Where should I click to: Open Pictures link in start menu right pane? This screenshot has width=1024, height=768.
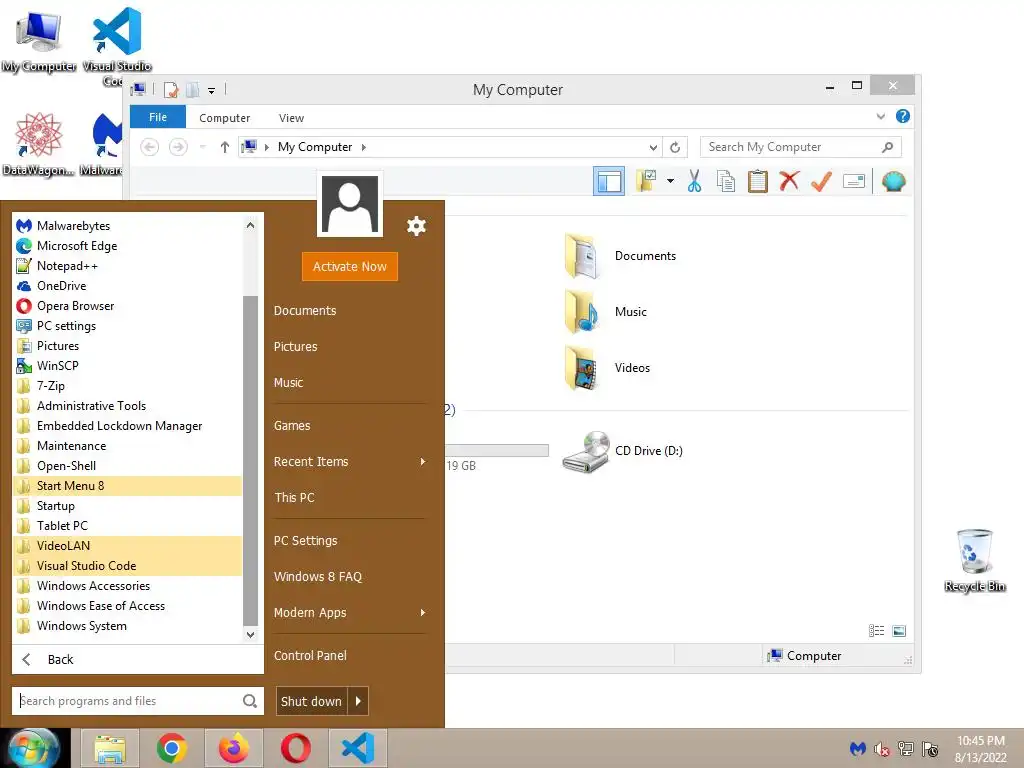coord(295,347)
